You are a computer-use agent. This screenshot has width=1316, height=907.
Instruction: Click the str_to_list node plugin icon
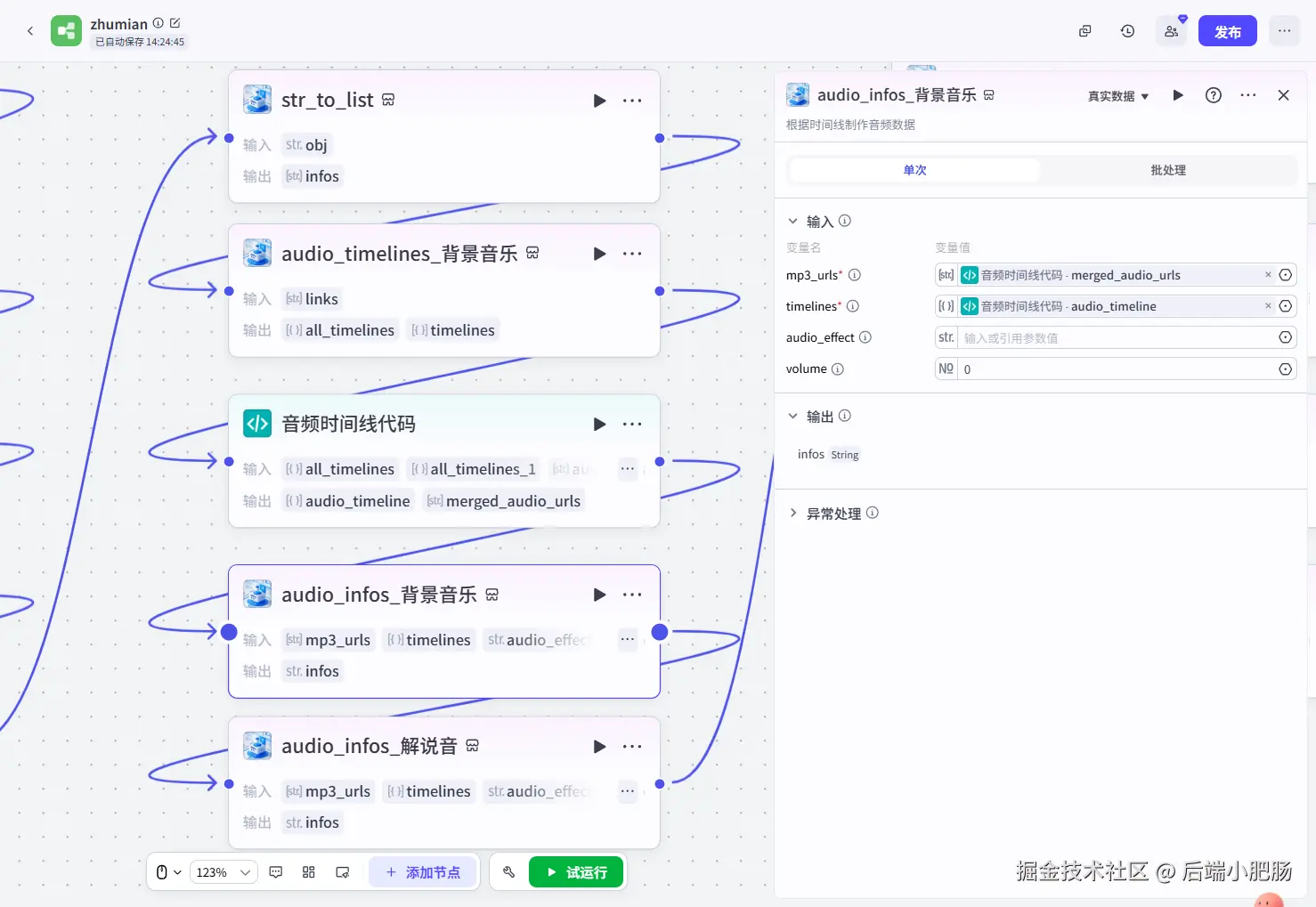coord(257,100)
